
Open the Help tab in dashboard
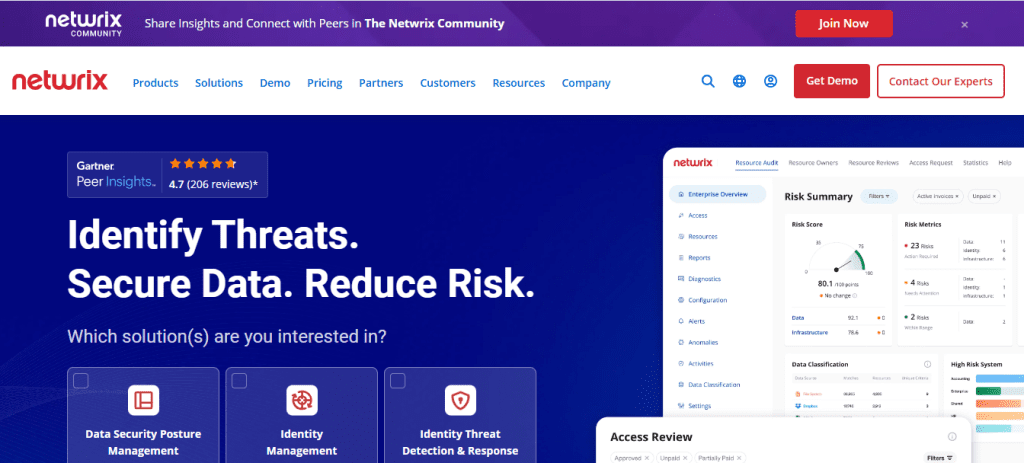[x=1004, y=163]
